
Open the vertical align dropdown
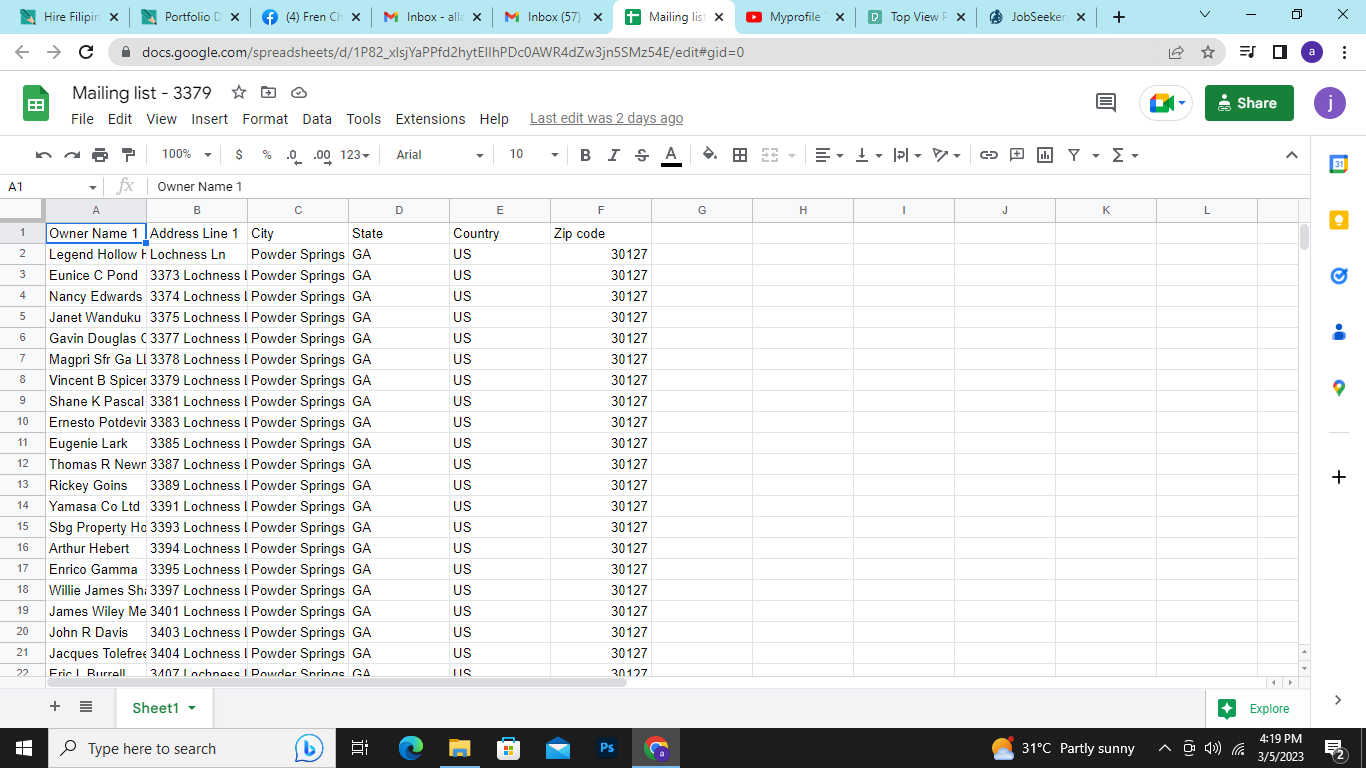[x=869, y=155]
